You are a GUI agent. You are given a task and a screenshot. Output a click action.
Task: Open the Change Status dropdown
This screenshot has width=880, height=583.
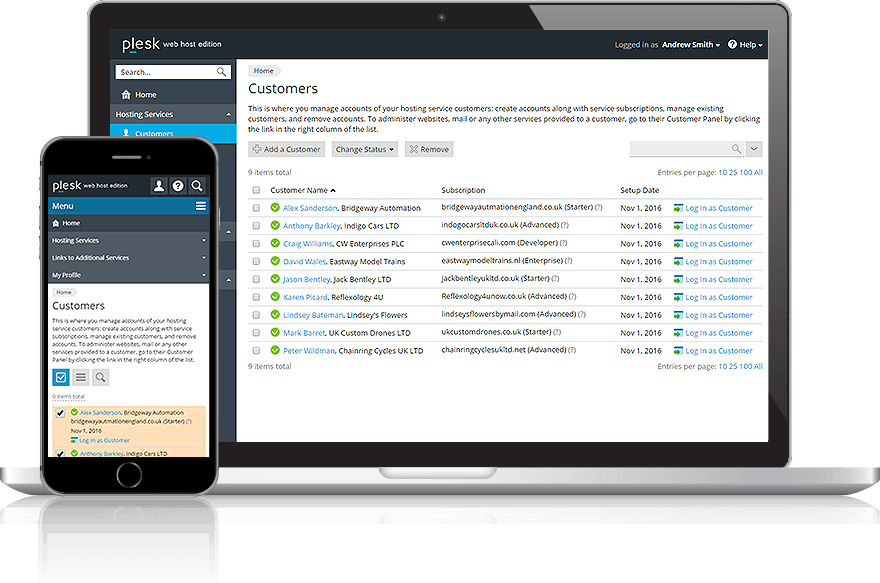tap(365, 149)
